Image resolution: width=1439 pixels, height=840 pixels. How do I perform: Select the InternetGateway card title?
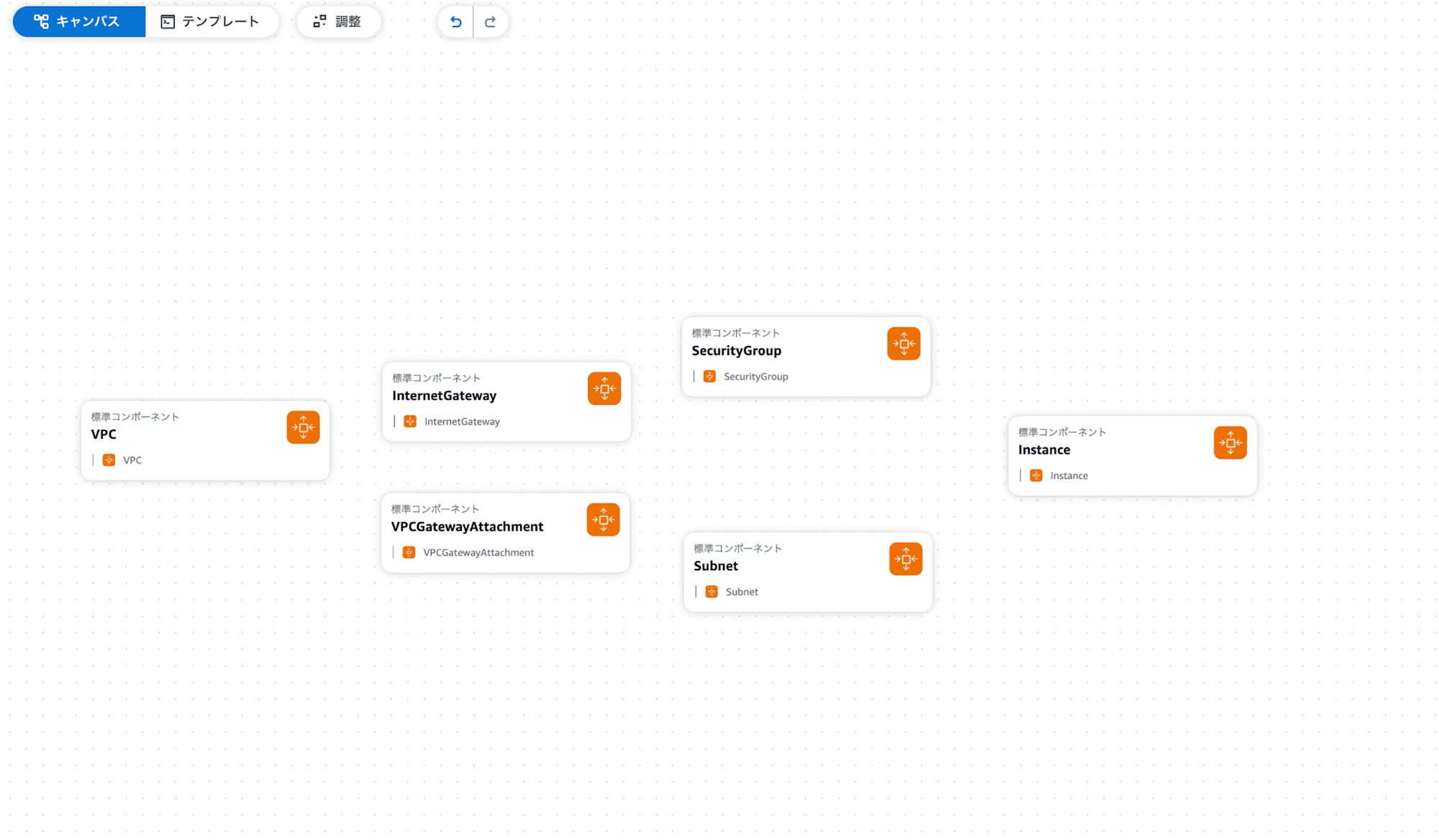[444, 396]
